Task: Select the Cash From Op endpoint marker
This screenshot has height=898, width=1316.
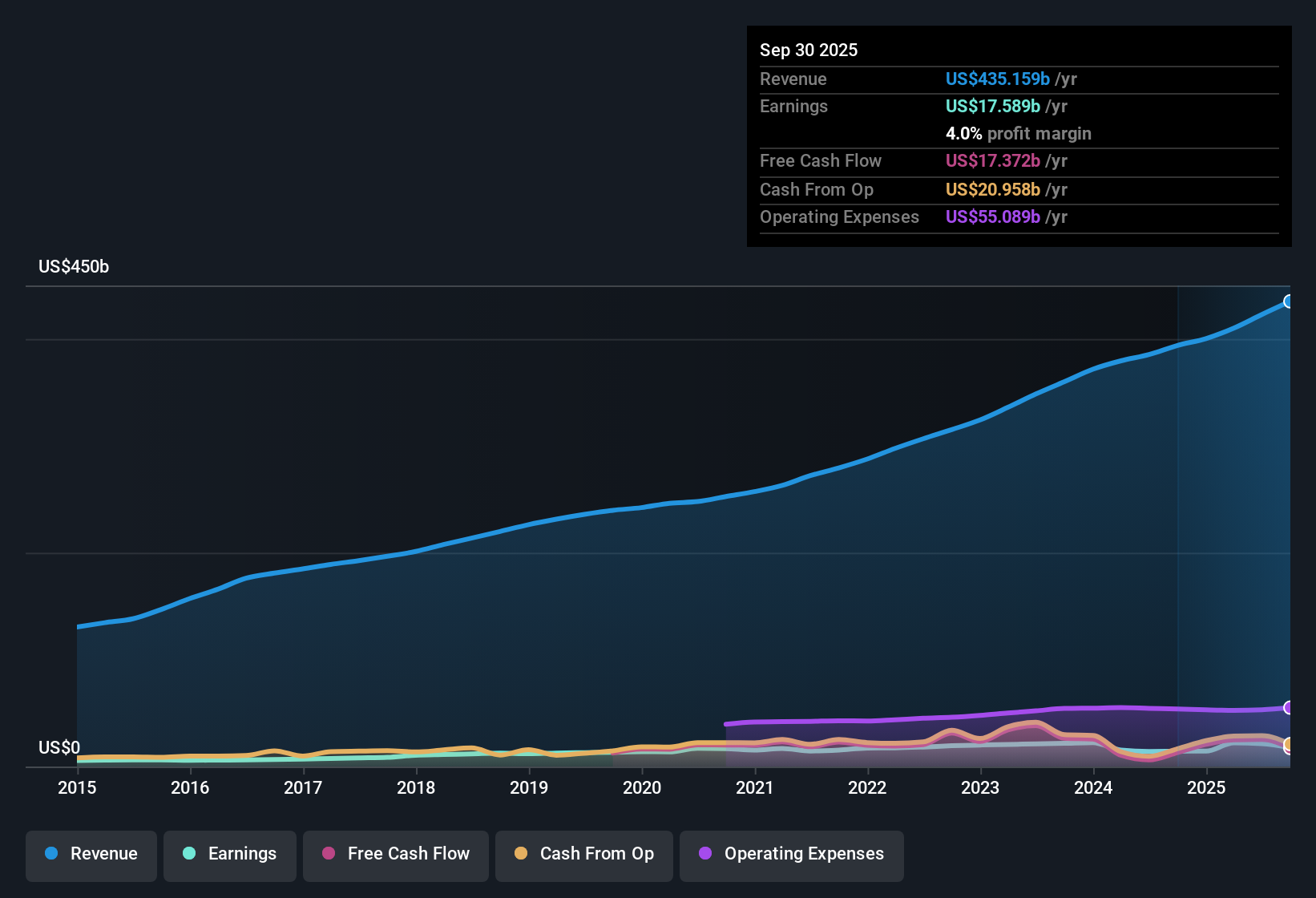Action: click(1289, 746)
